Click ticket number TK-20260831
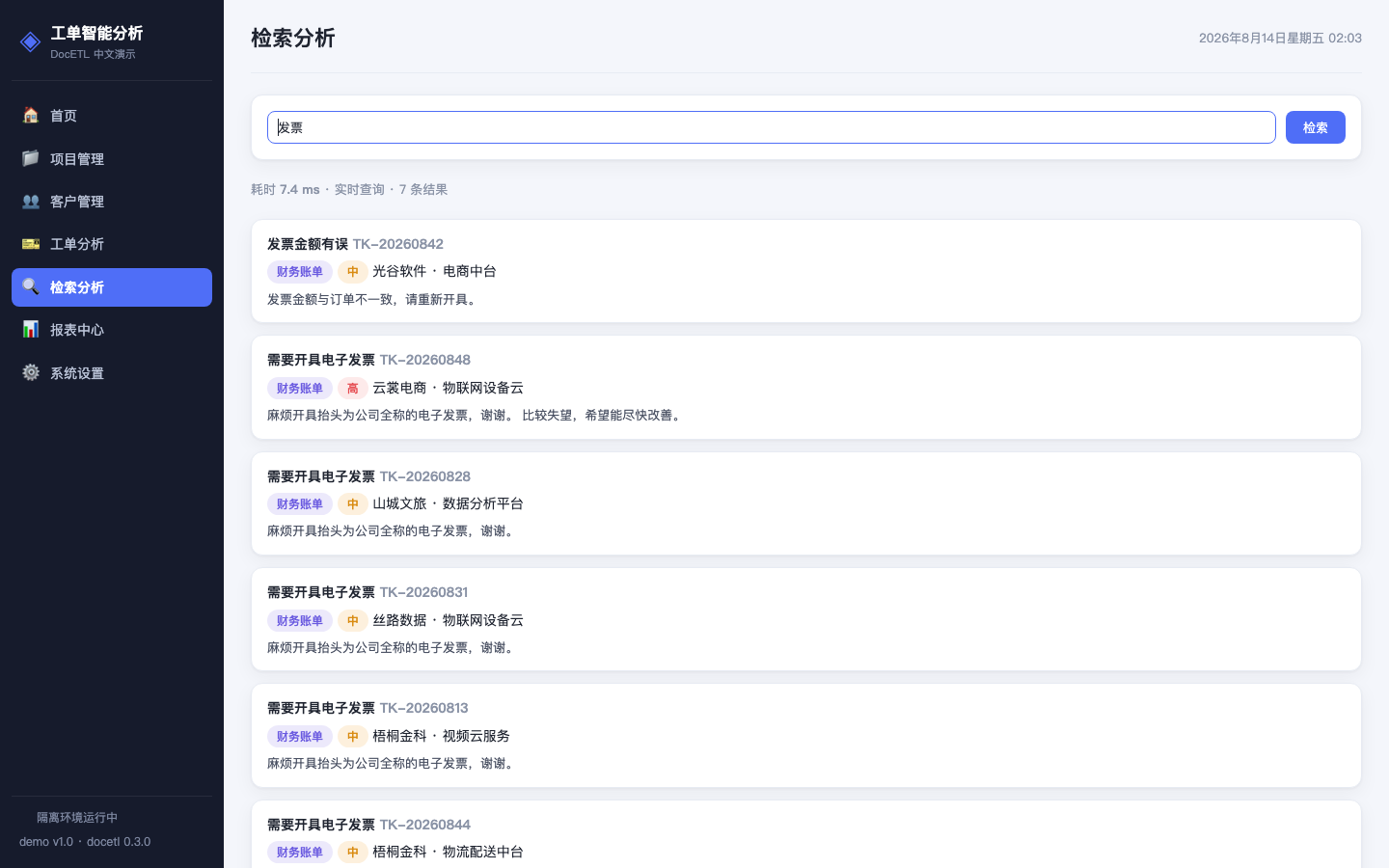 tap(423, 592)
